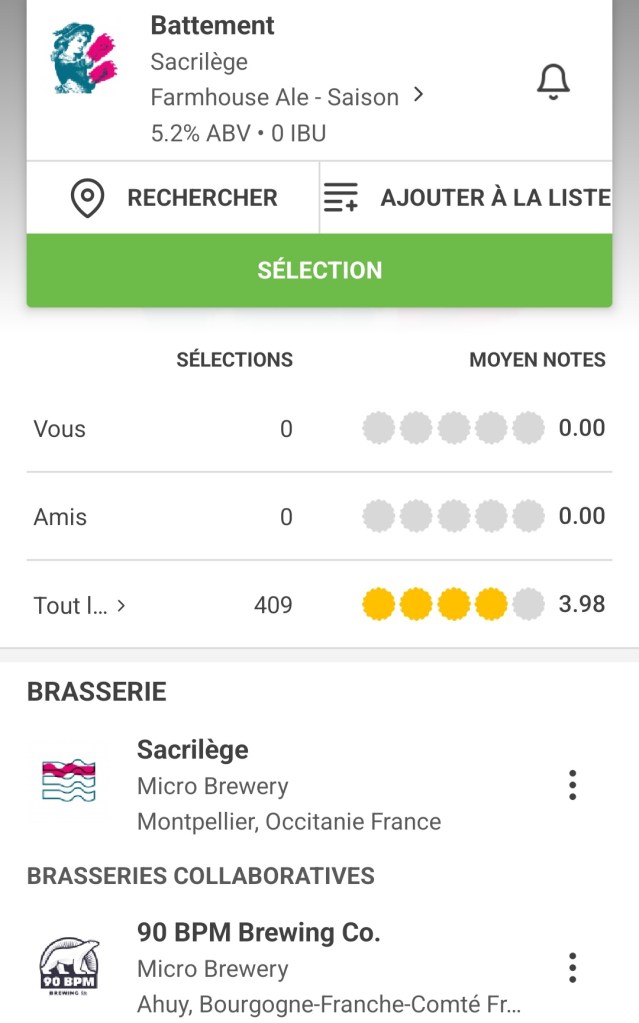Viewport: 639px width, 1023px height.
Task: Open the Sacrilège brewery name link
Action: 192,750
